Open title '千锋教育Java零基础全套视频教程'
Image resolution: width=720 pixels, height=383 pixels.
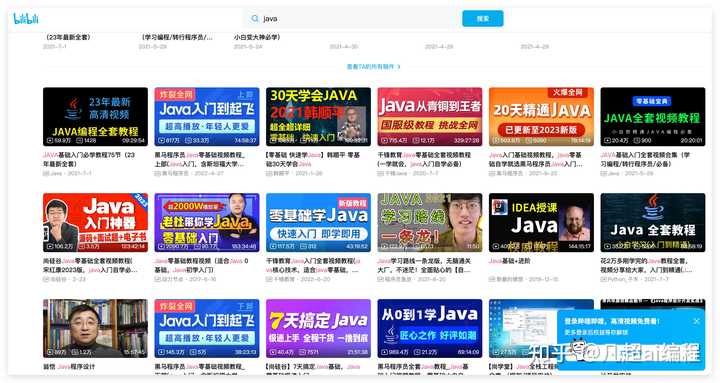pyautogui.click(x=424, y=159)
